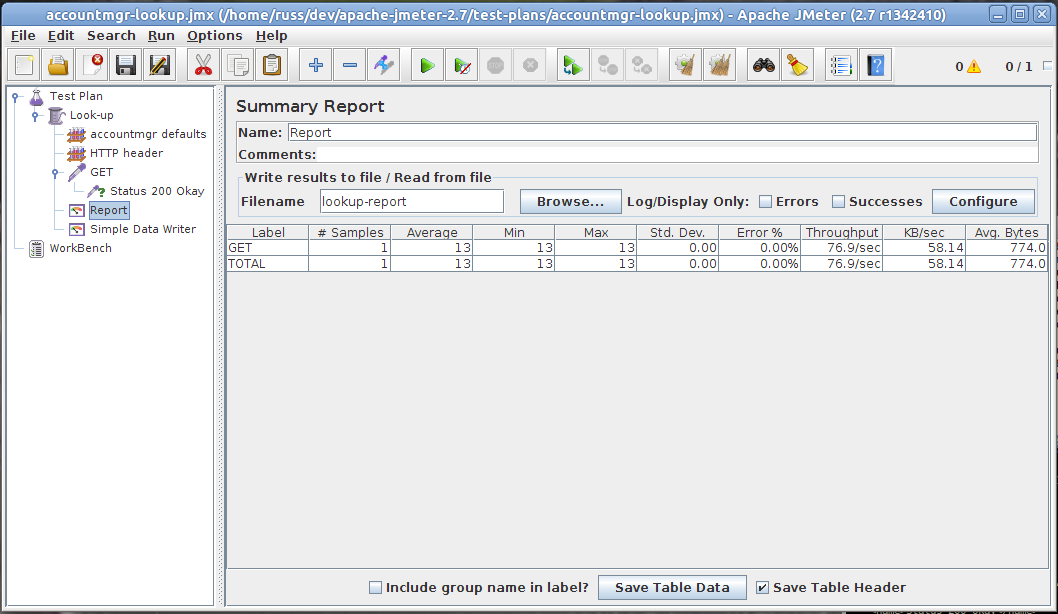
Task: Clear all results with double broom icon
Action: [x=719, y=65]
